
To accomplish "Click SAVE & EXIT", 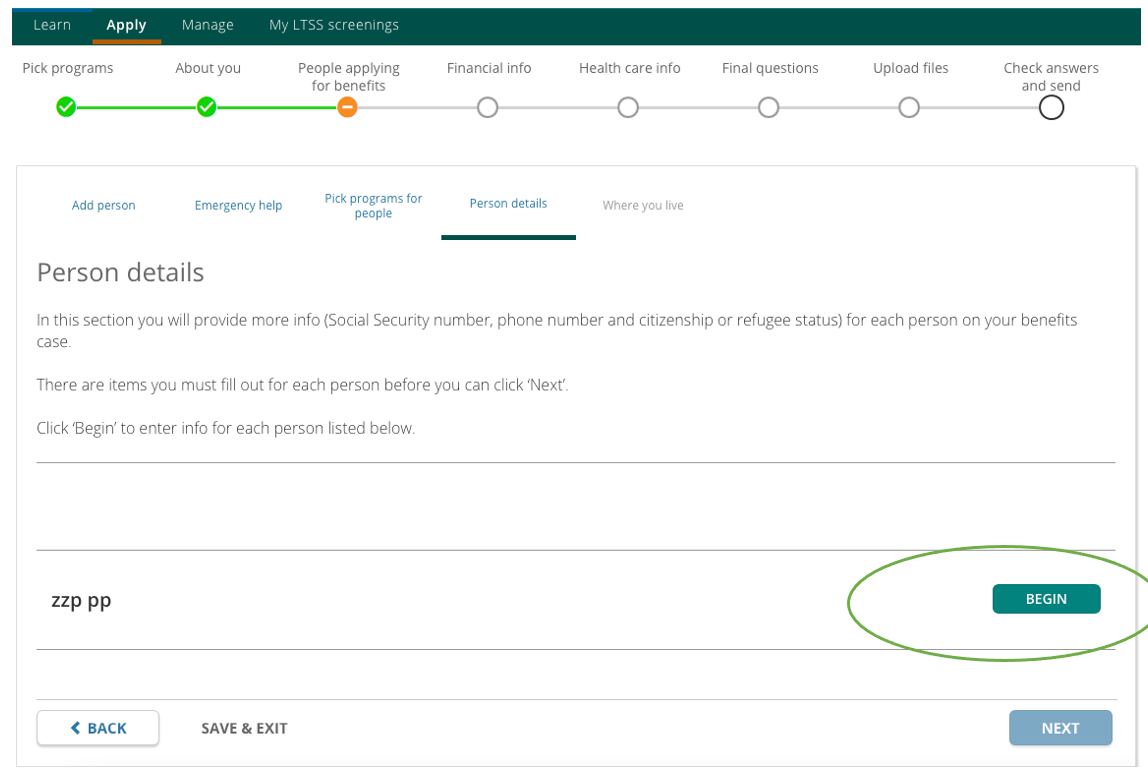I will [x=244, y=728].
